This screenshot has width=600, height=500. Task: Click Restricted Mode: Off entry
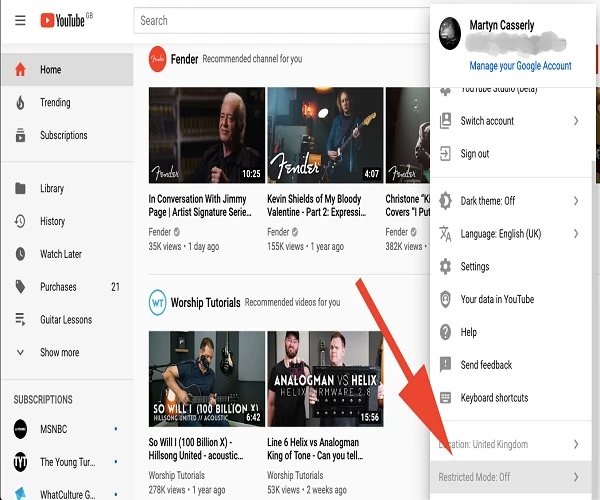click(x=511, y=477)
